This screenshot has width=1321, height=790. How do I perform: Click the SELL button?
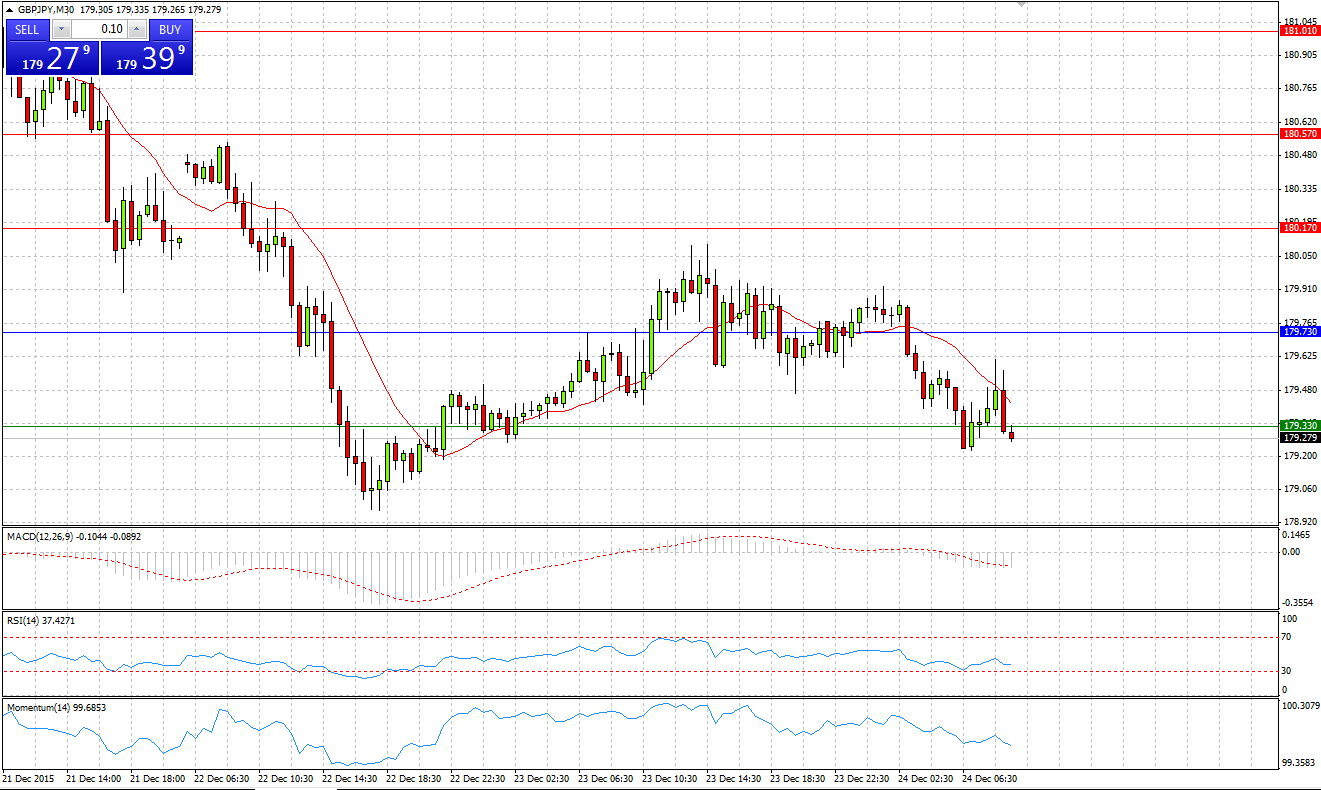click(27, 30)
